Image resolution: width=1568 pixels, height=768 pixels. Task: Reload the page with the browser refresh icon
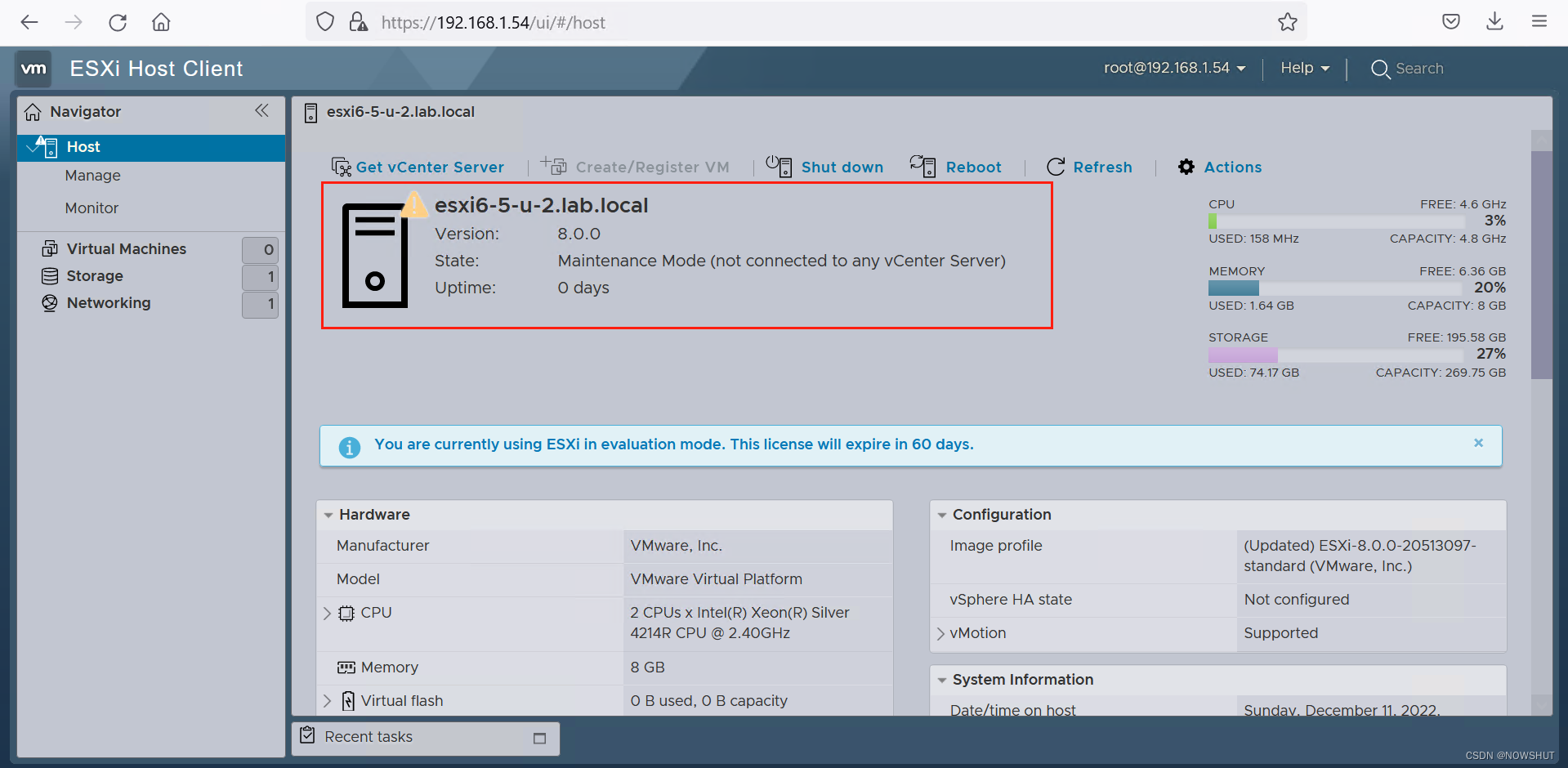tap(118, 22)
